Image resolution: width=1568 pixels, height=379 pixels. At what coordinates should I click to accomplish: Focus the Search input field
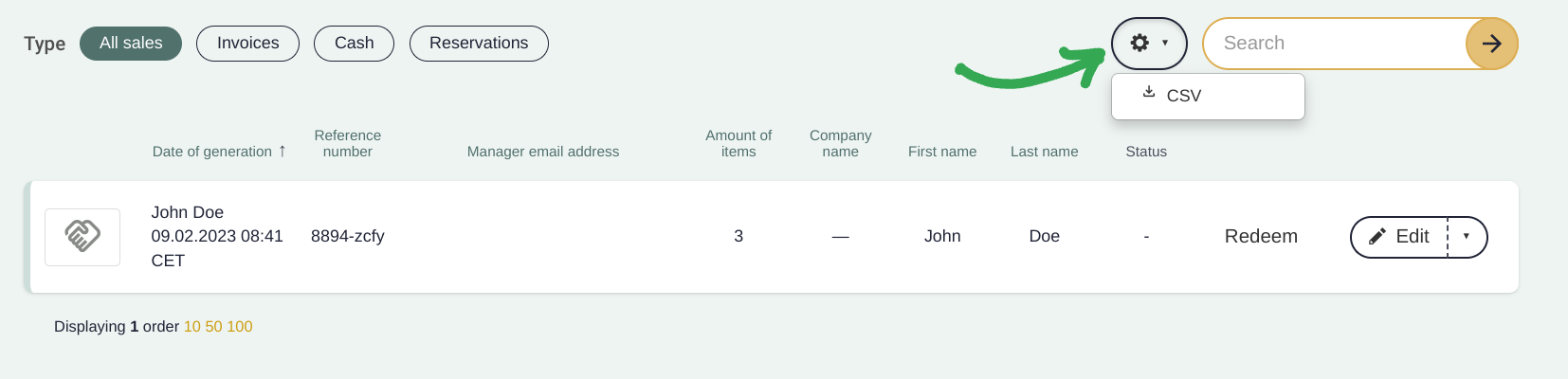[x=1335, y=44]
